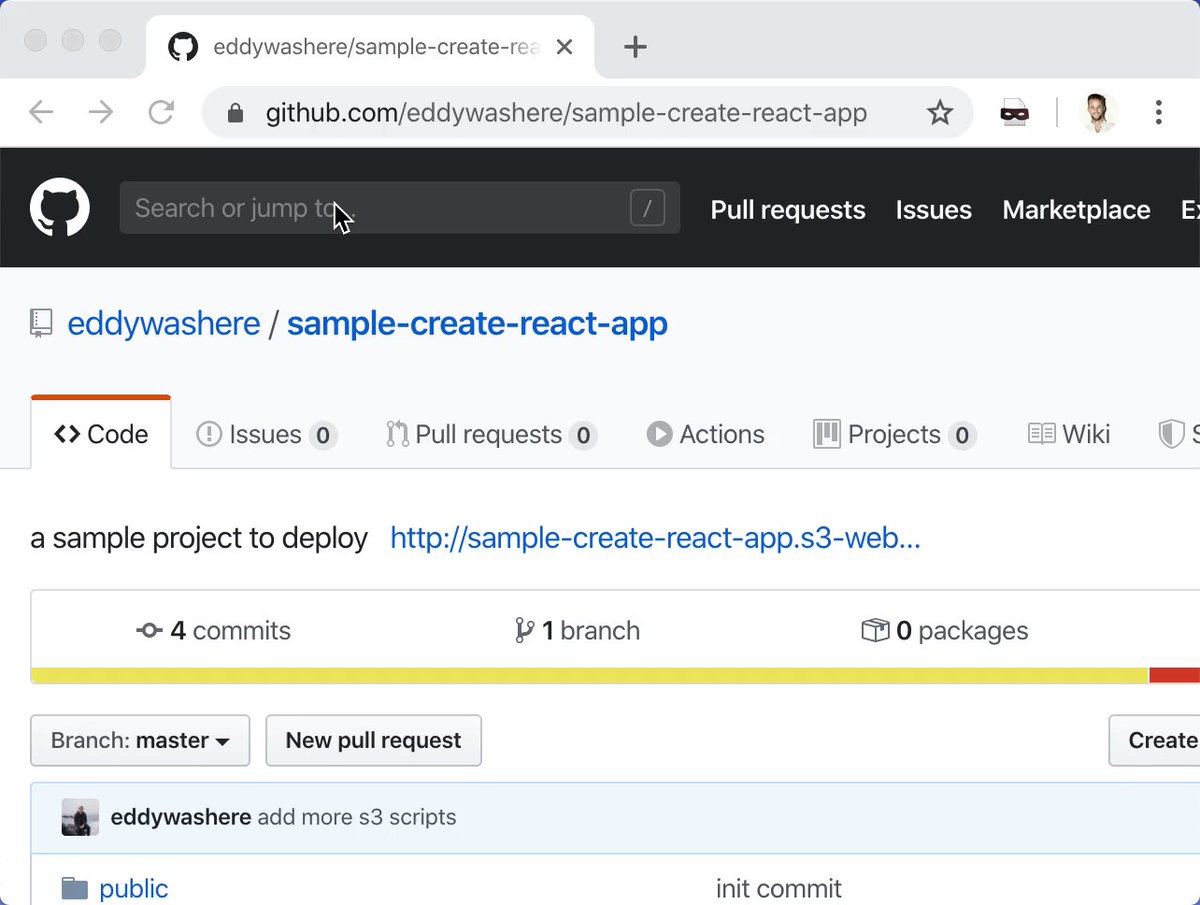Open the Chrome profile avatar
Viewport: 1200px width, 905px height.
tap(1099, 112)
